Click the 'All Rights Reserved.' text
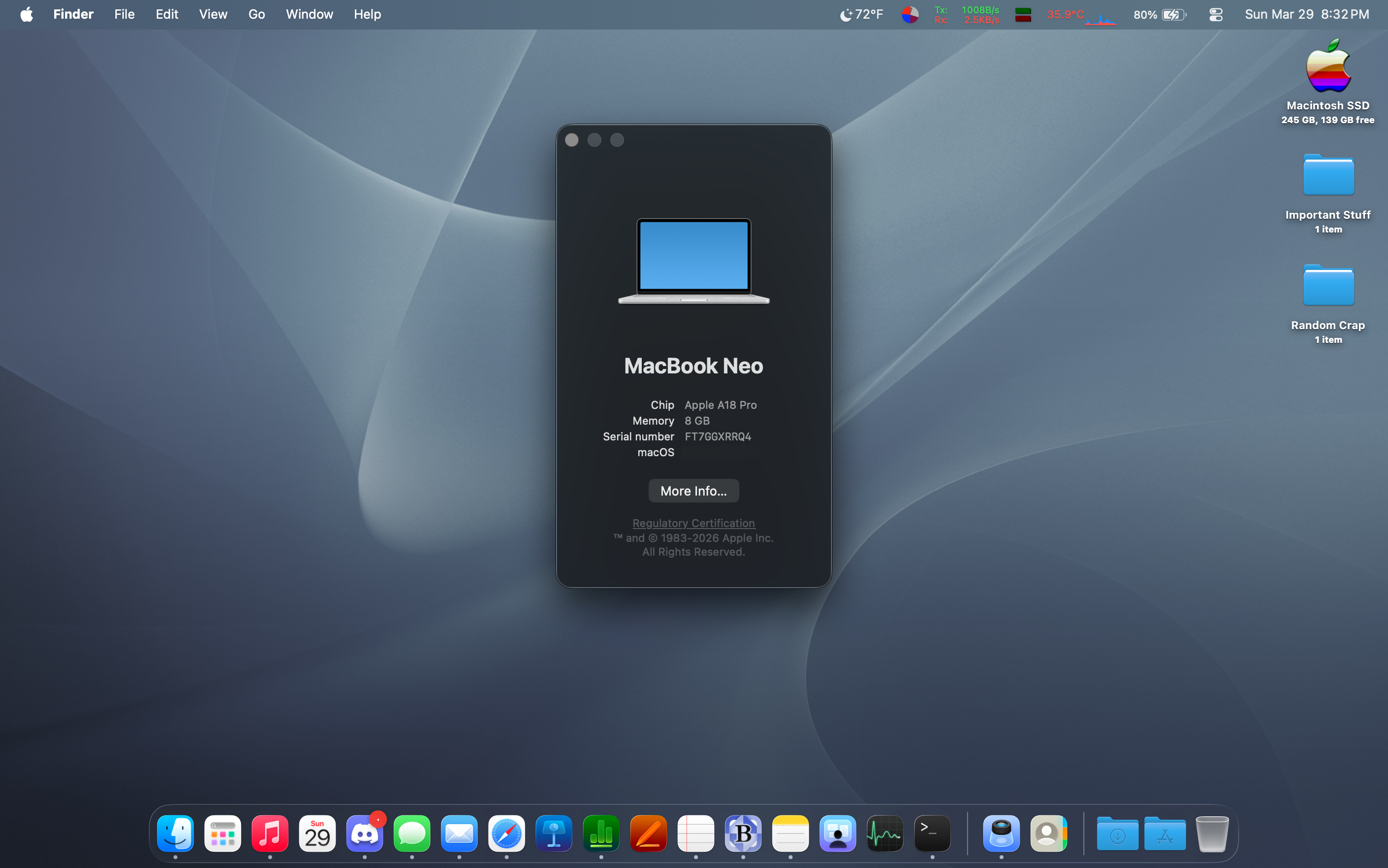Image resolution: width=1388 pixels, height=868 pixels. tap(694, 552)
